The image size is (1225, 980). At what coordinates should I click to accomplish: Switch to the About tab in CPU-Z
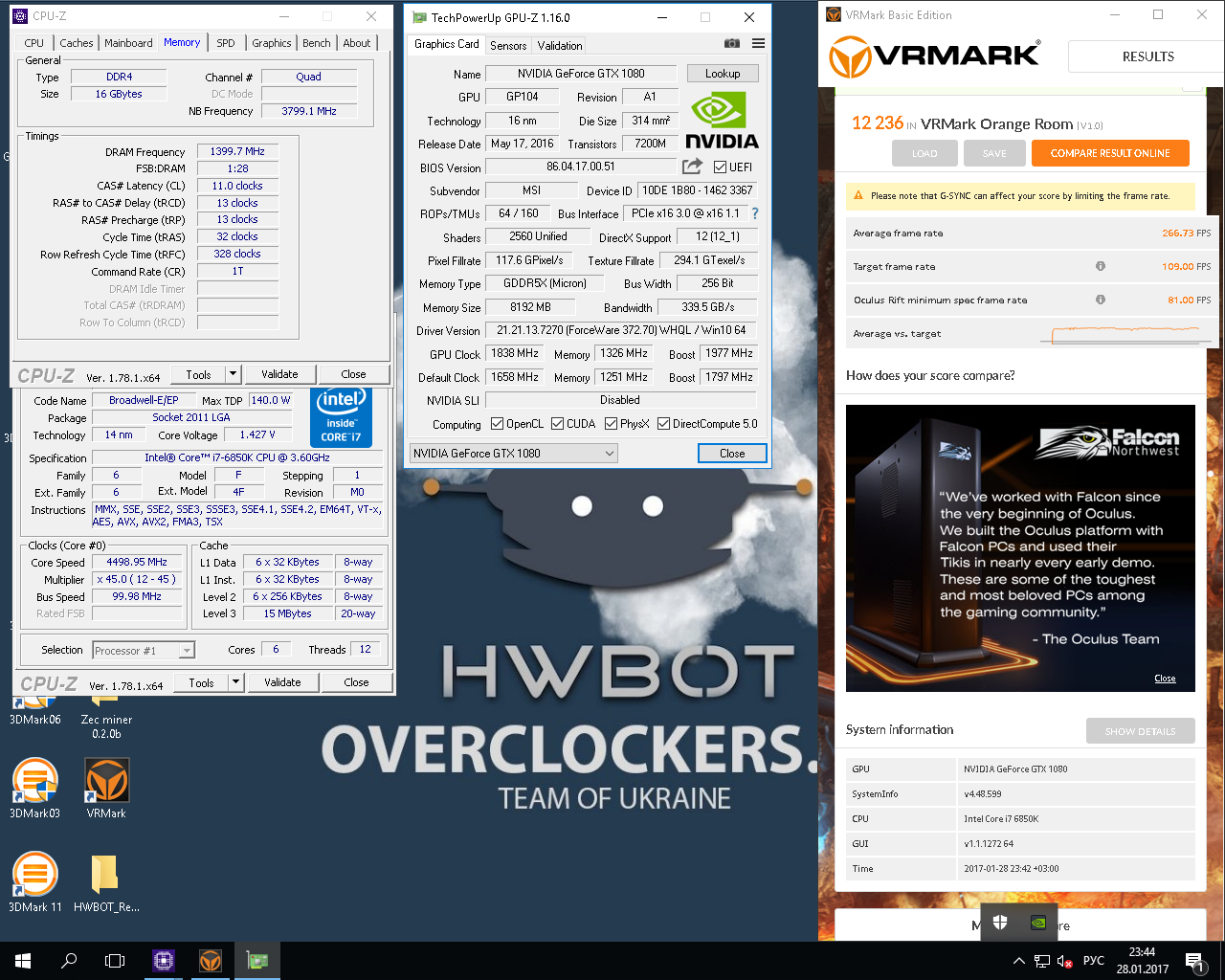point(357,43)
